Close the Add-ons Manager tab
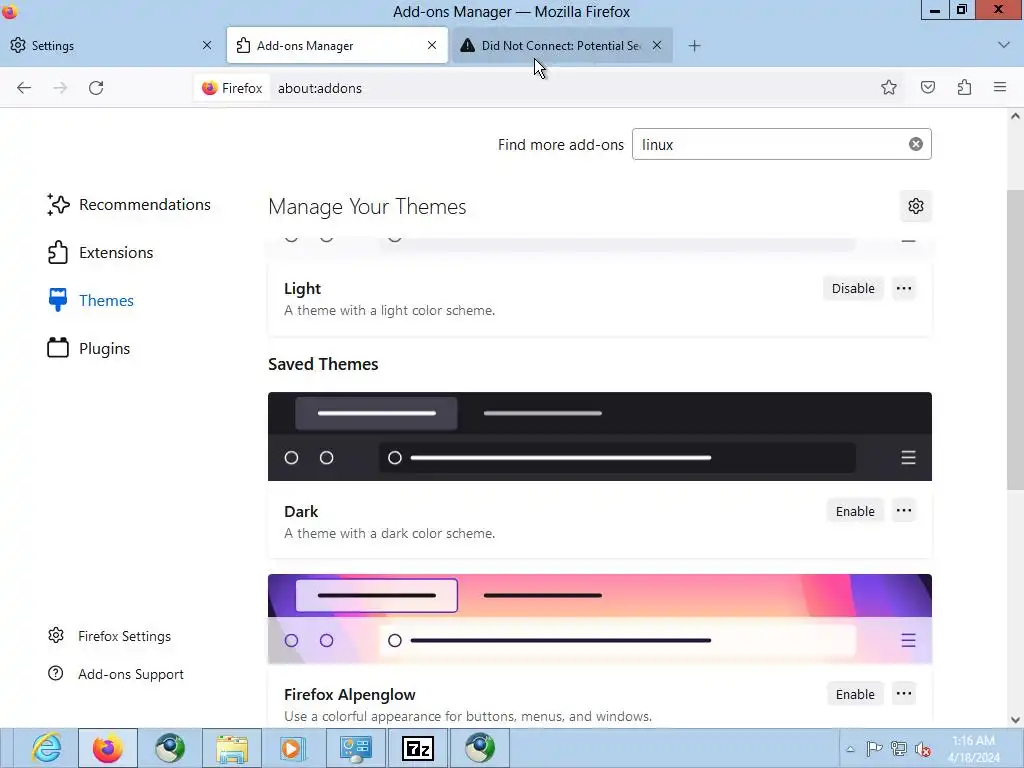The height and width of the screenshot is (768, 1024). point(432,45)
